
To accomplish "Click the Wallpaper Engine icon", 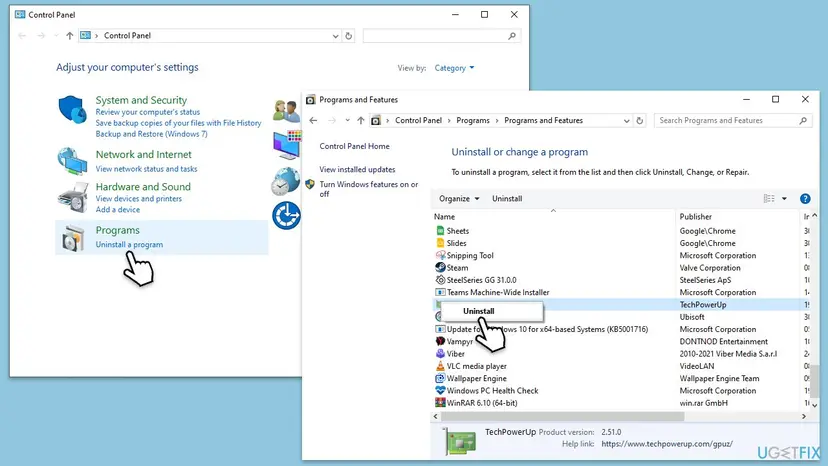I will [440, 378].
